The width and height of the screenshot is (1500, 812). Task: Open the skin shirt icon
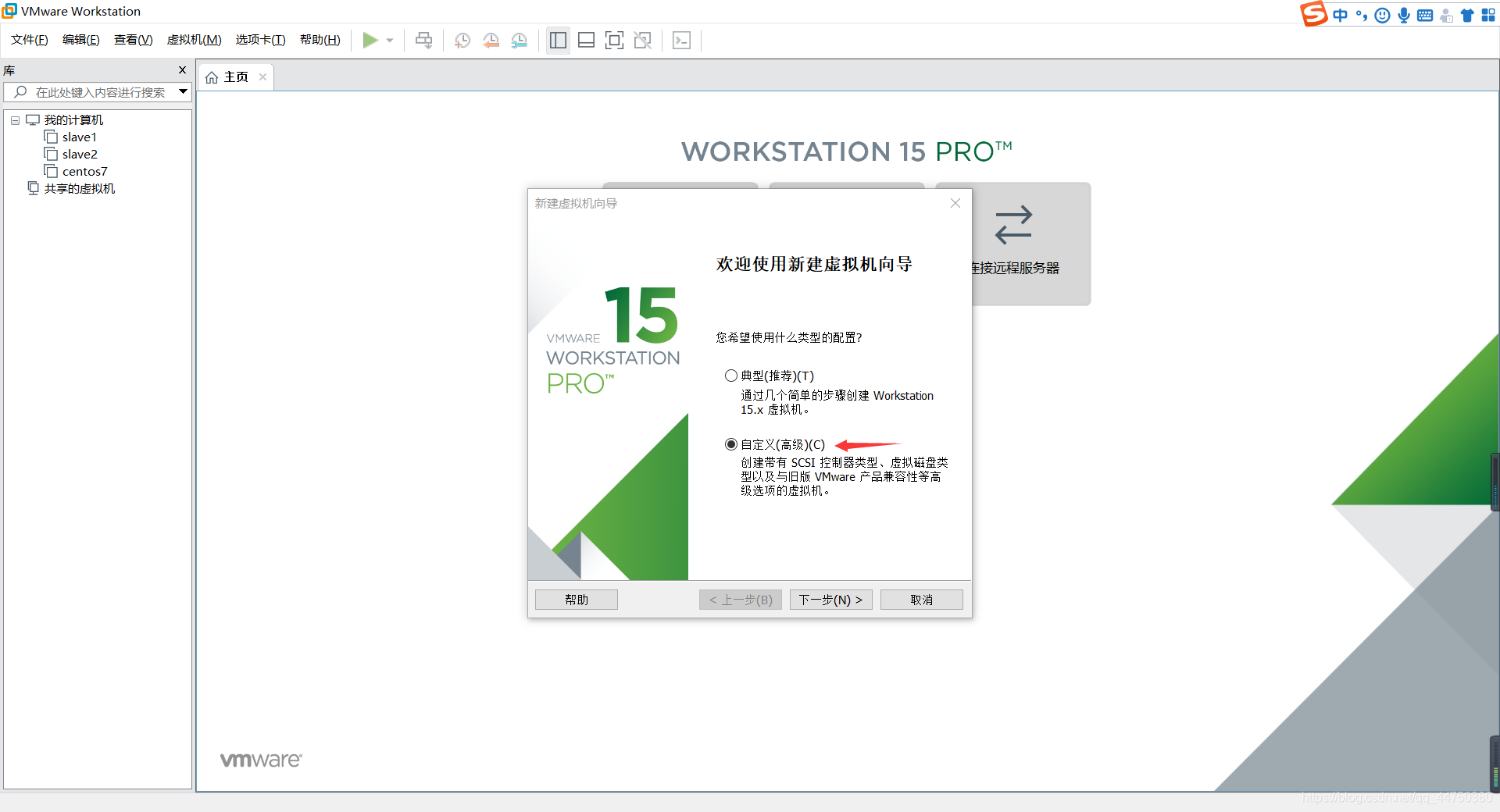(x=1467, y=15)
